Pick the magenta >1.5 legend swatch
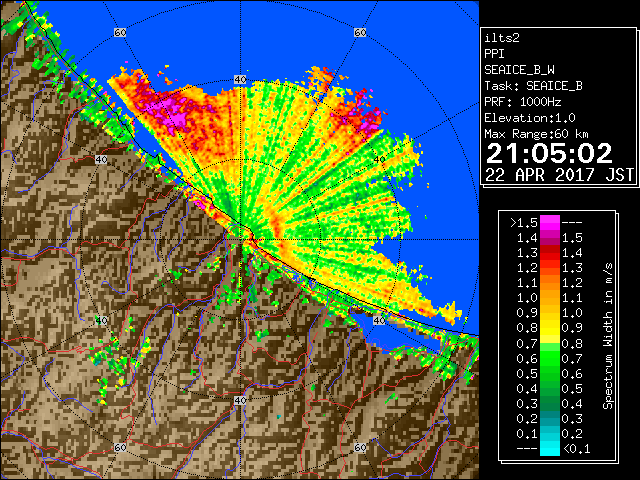This screenshot has height=480, width=640. pos(550,223)
